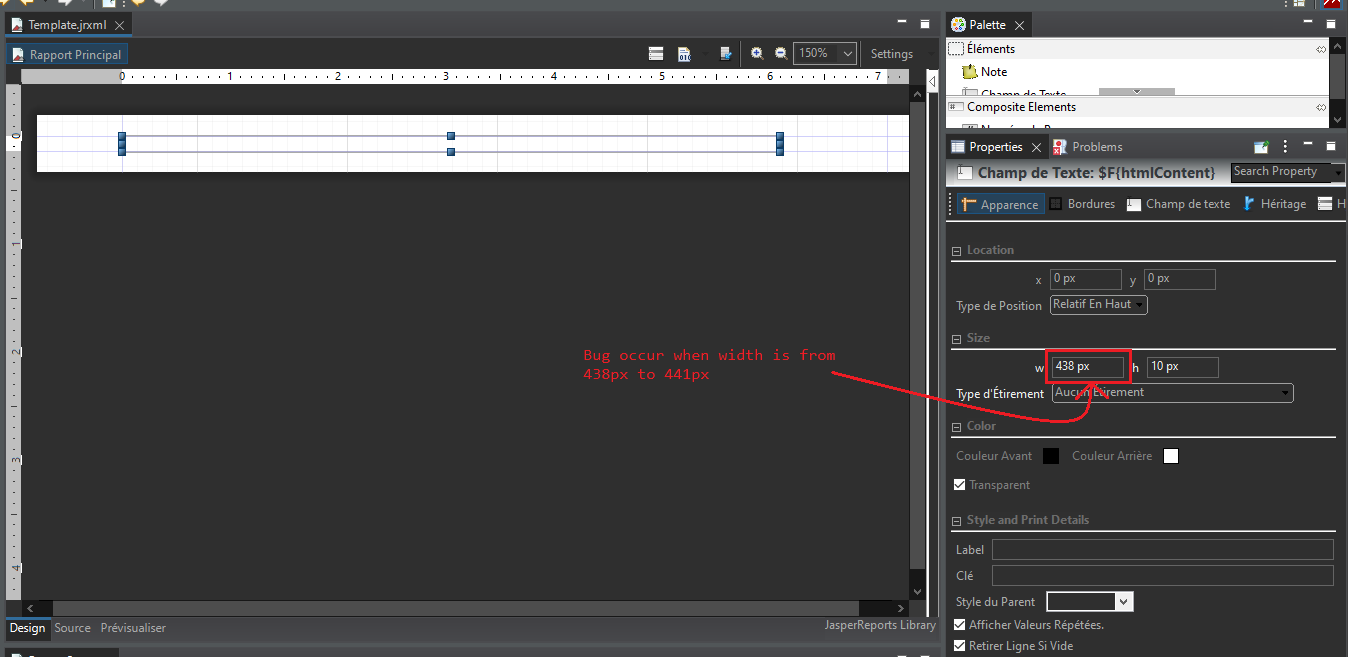The image size is (1349, 658).
Task: Click the Zoom In magnifier icon
Action: coord(757,53)
